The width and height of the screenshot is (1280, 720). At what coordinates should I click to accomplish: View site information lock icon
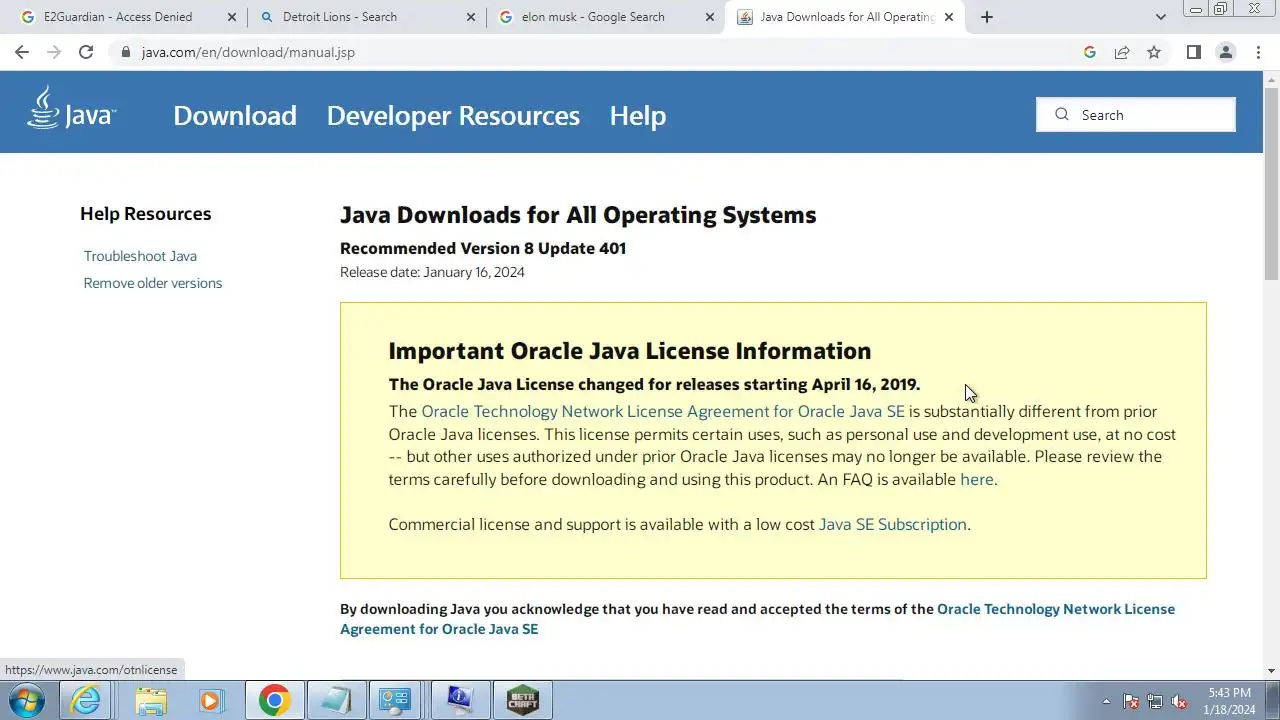125,52
